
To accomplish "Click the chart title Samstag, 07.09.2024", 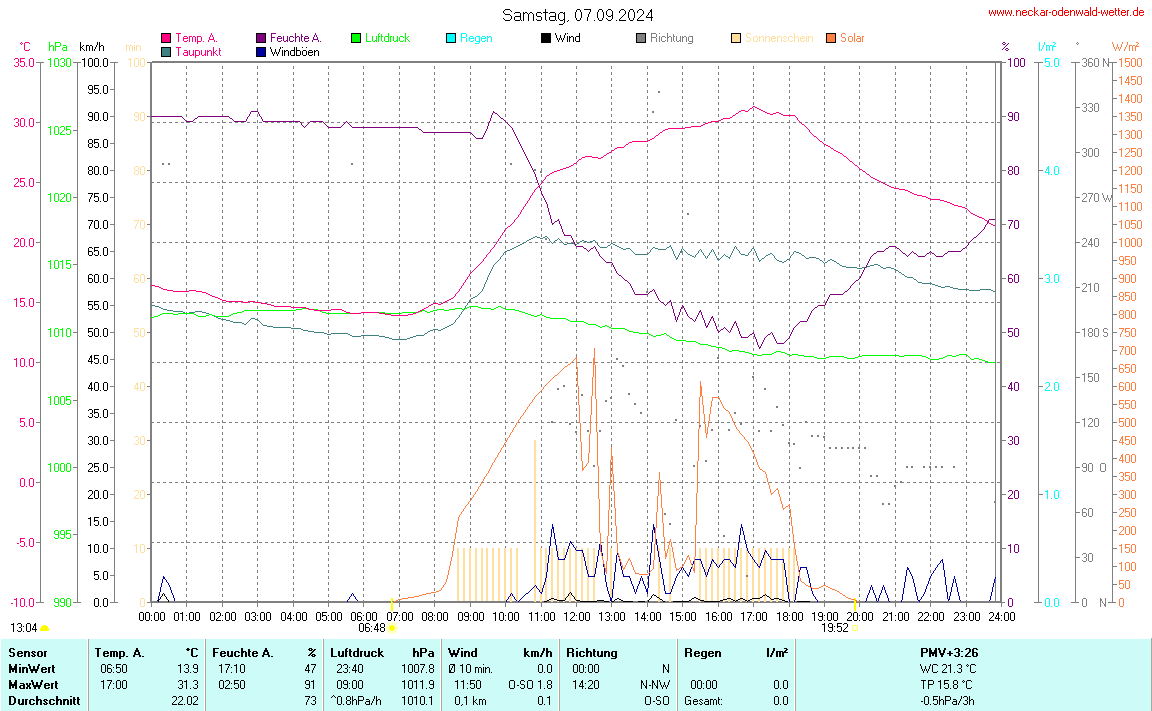I will click(x=578, y=15).
